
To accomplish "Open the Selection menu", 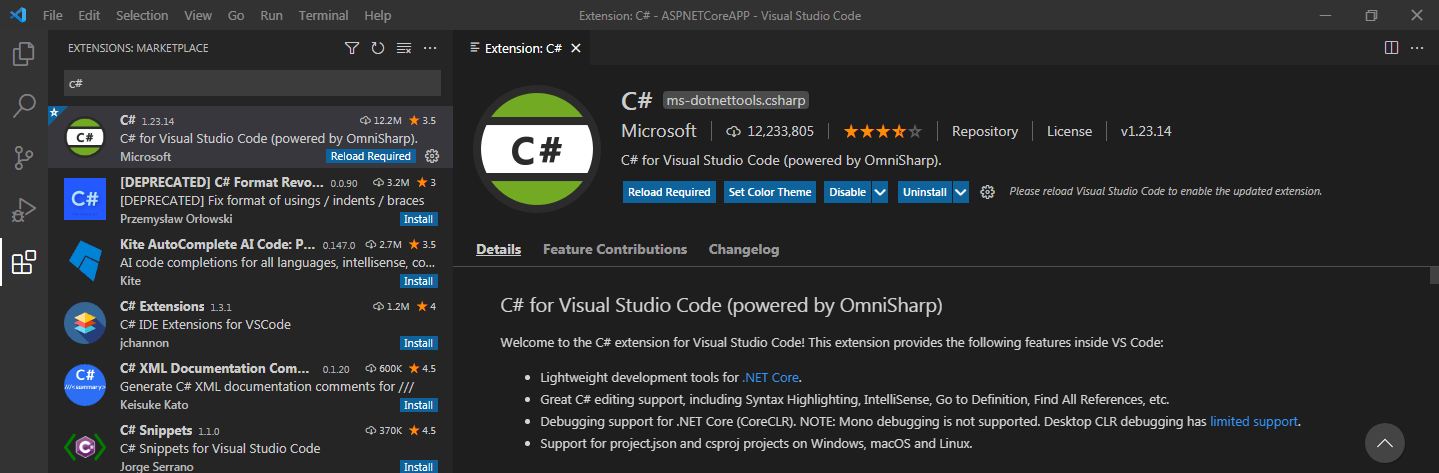I will 142,16.
